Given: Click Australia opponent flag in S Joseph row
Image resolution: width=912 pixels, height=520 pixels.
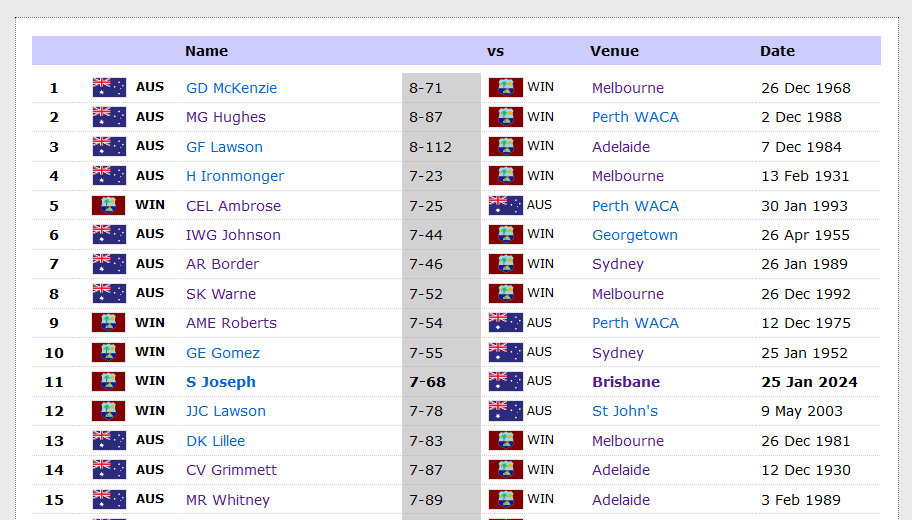Looking at the screenshot, I should pyautogui.click(x=505, y=381).
